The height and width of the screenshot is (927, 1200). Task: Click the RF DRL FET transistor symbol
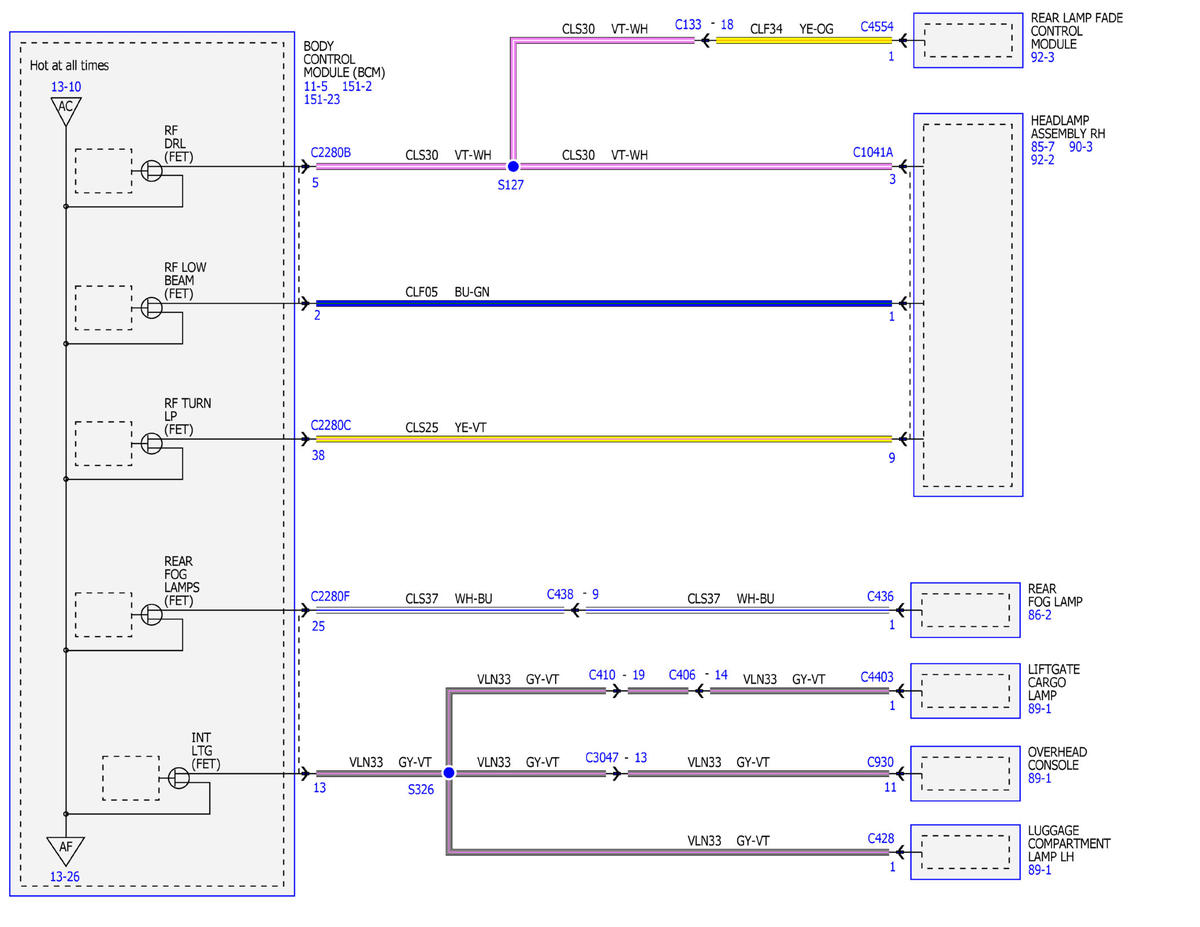pyautogui.click(x=150, y=171)
